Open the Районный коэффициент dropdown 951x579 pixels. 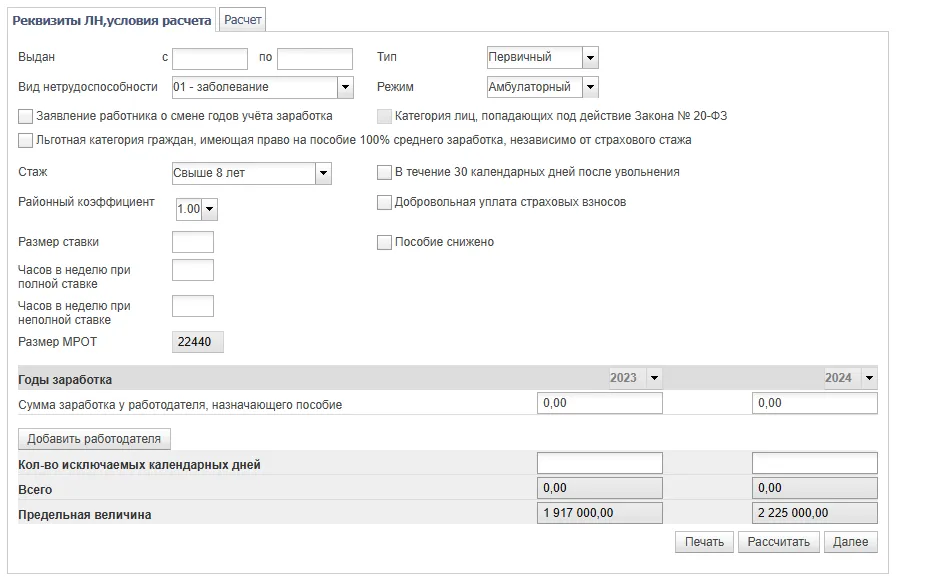[x=210, y=210]
